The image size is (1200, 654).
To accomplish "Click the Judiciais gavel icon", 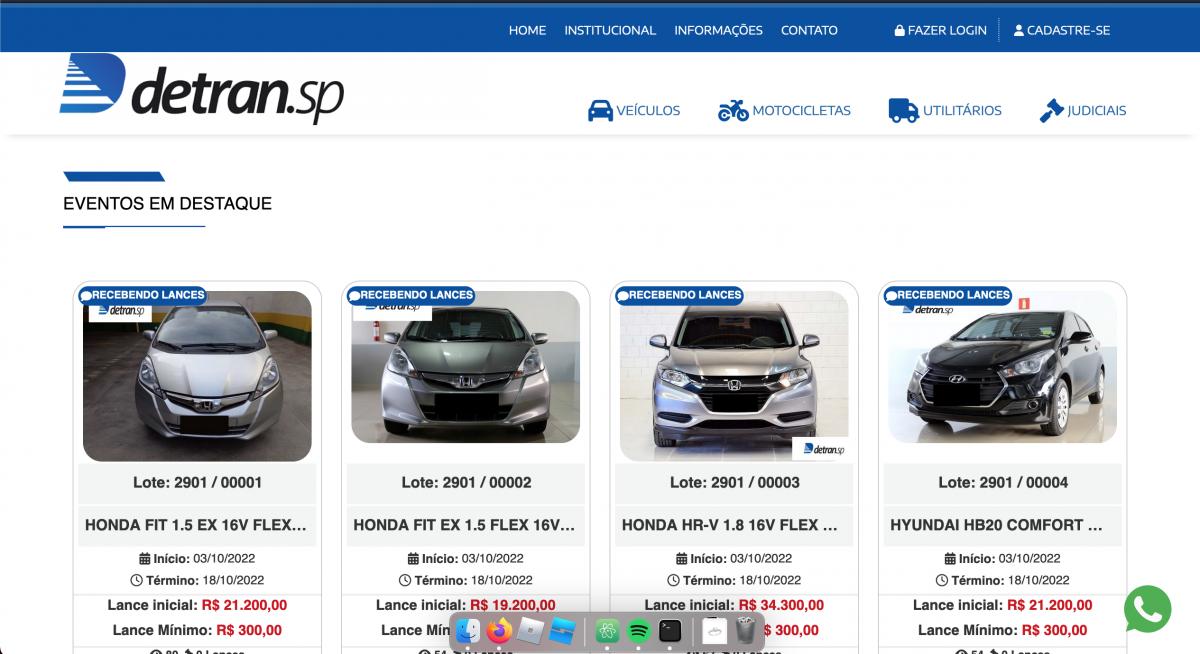I will (1051, 111).
